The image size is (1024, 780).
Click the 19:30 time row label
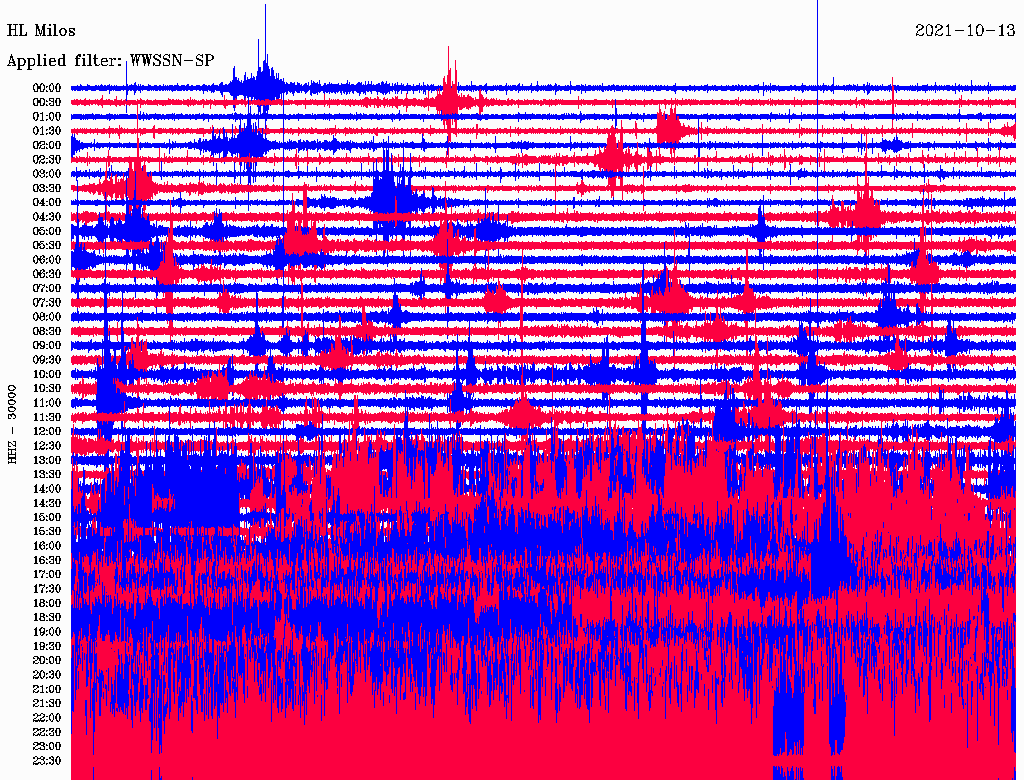tap(47, 646)
